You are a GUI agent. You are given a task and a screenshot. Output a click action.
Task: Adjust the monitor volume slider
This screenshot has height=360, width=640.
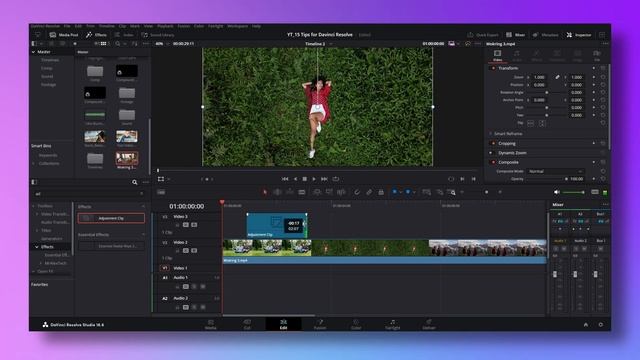pyautogui.click(x=573, y=192)
